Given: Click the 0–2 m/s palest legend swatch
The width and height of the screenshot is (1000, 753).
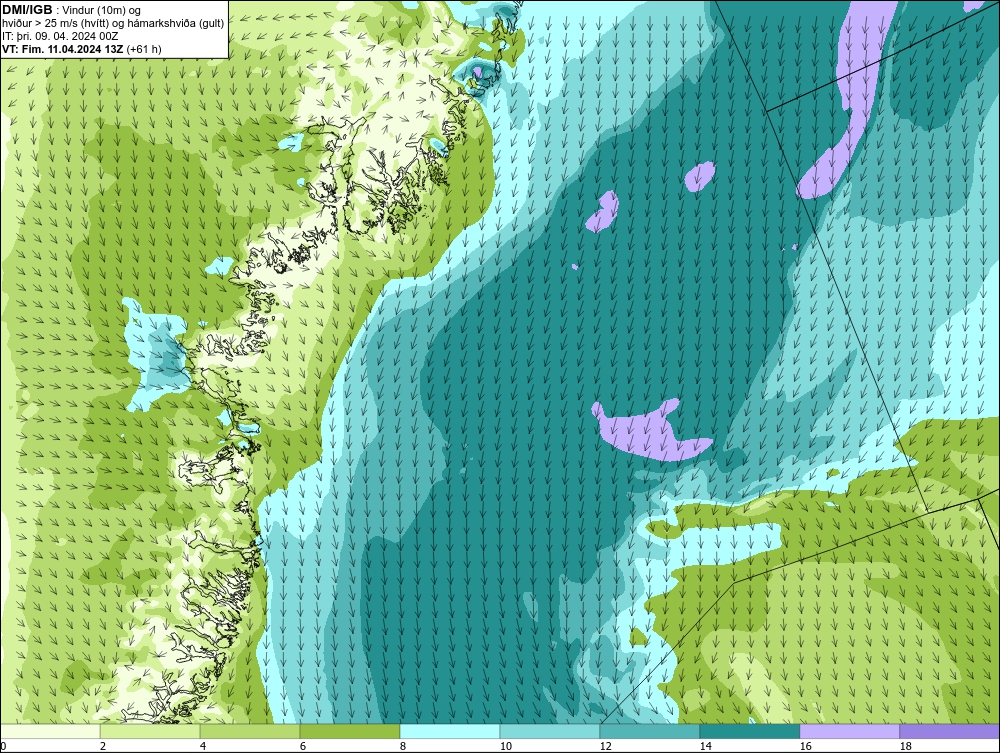Looking at the screenshot, I should [50, 731].
